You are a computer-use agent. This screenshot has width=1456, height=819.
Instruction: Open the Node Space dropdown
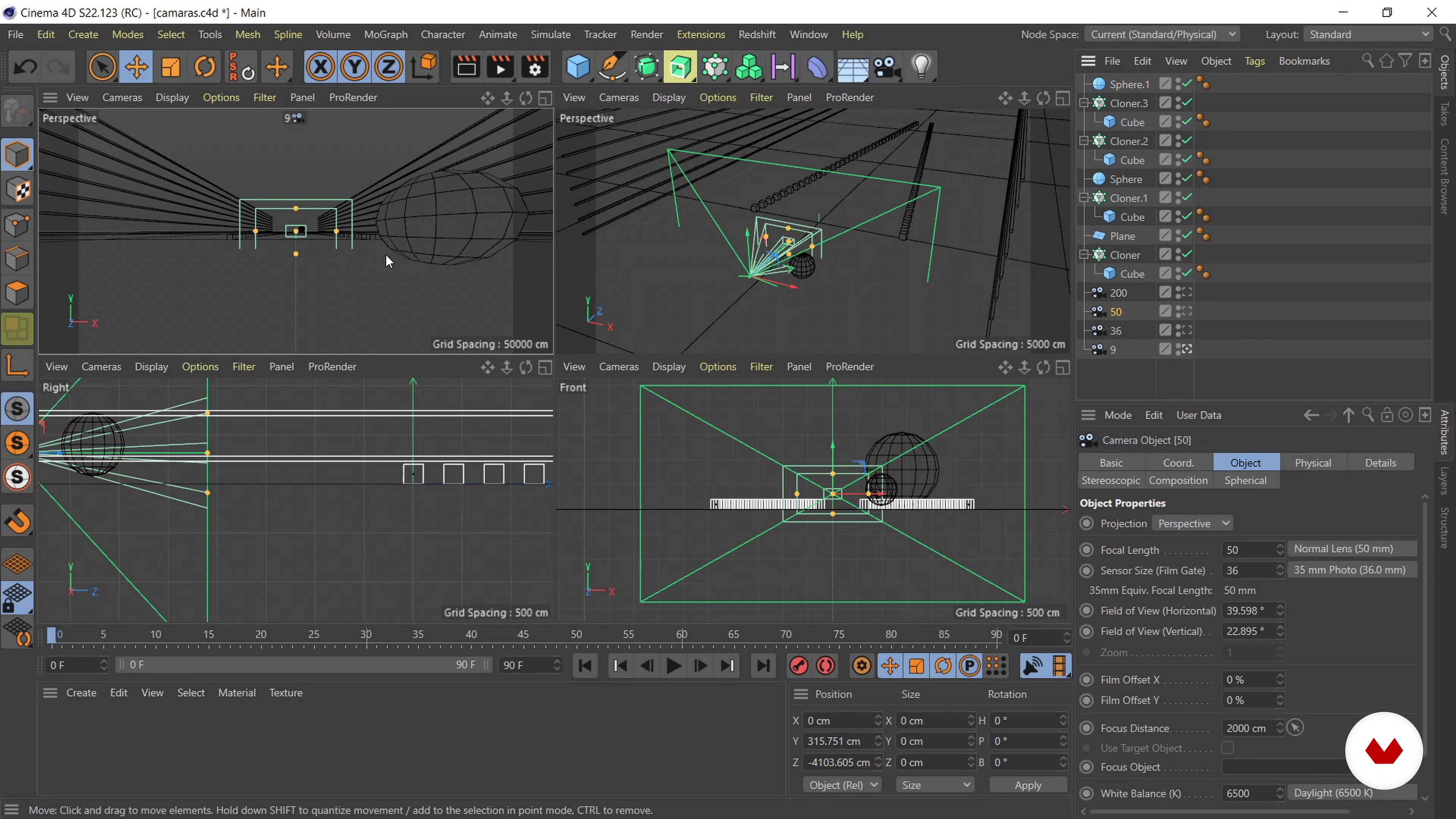[1162, 35]
